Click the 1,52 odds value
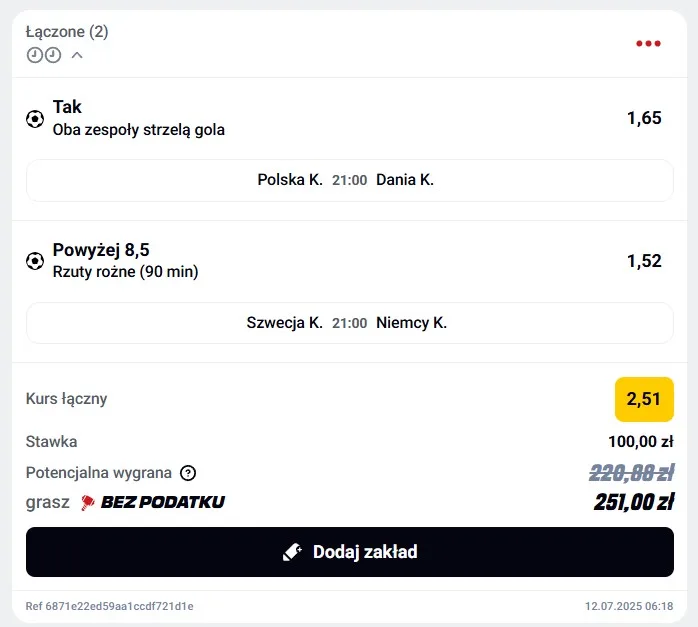Image resolution: width=698 pixels, height=627 pixels. pos(644,261)
